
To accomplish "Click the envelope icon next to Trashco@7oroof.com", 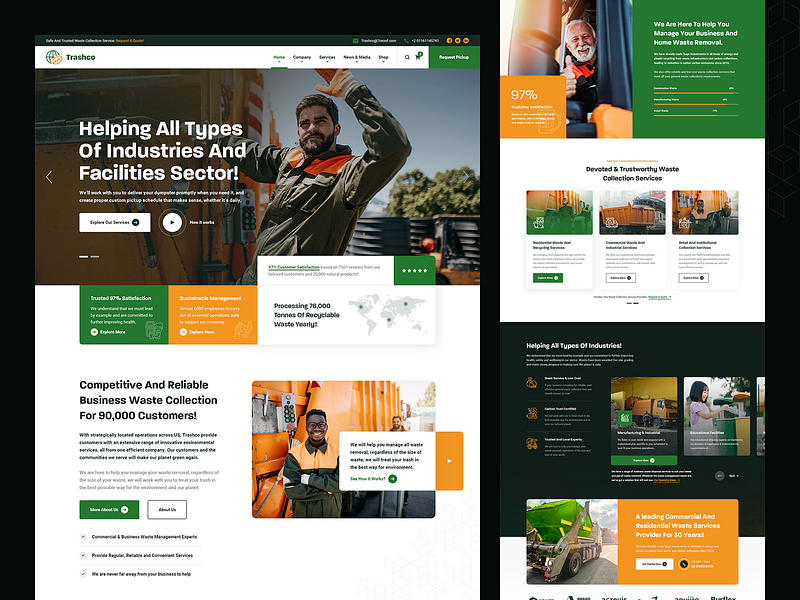I will tap(354, 42).
